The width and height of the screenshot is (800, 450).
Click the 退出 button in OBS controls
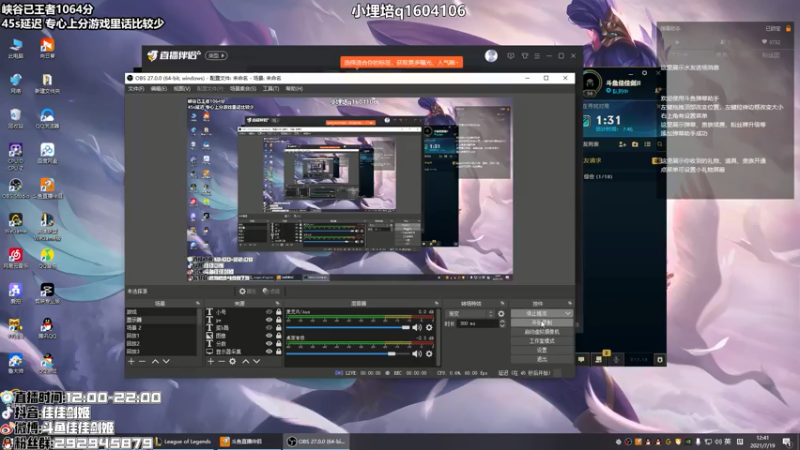541,359
